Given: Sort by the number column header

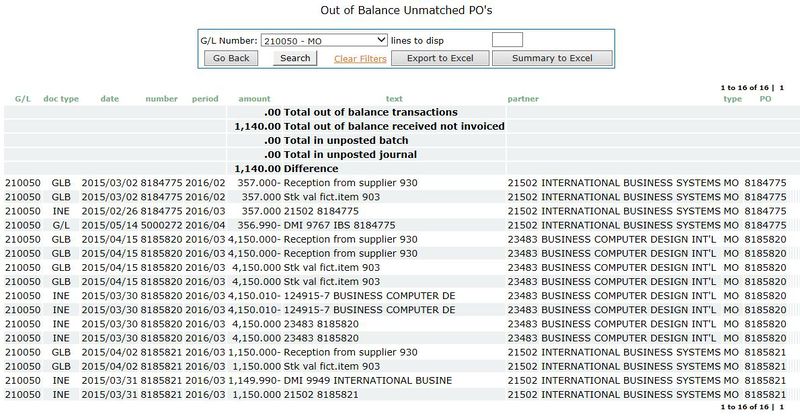Looking at the screenshot, I should point(162,99).
